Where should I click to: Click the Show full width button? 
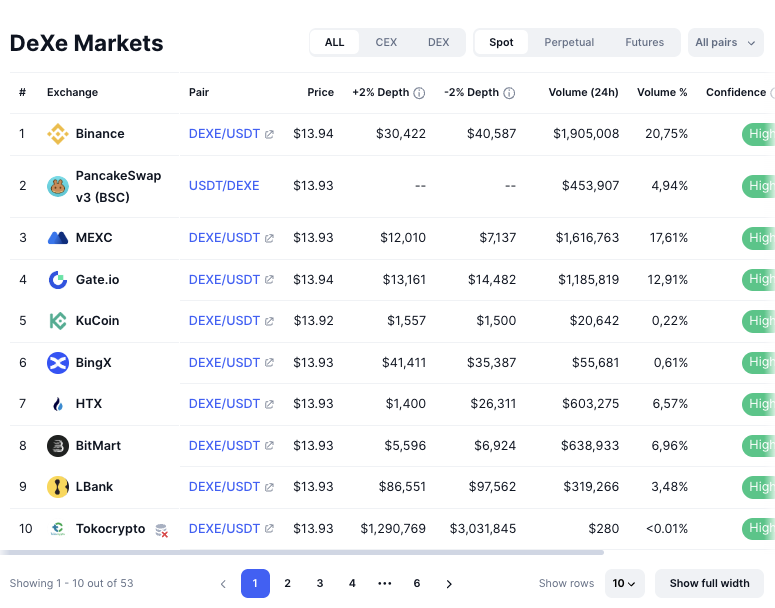tap(709, 584)
